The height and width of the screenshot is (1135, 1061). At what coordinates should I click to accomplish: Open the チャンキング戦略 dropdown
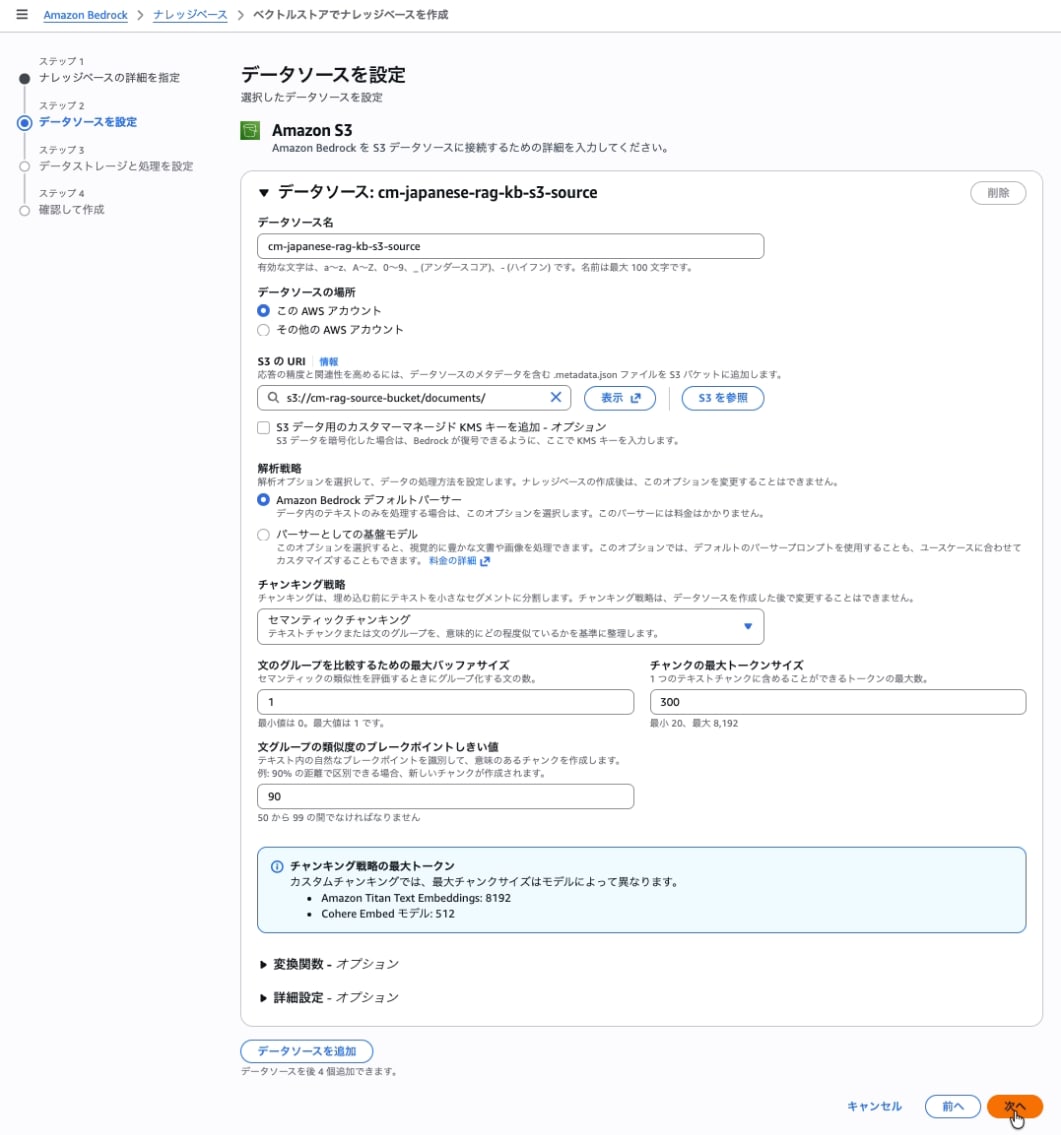(510, 626)
